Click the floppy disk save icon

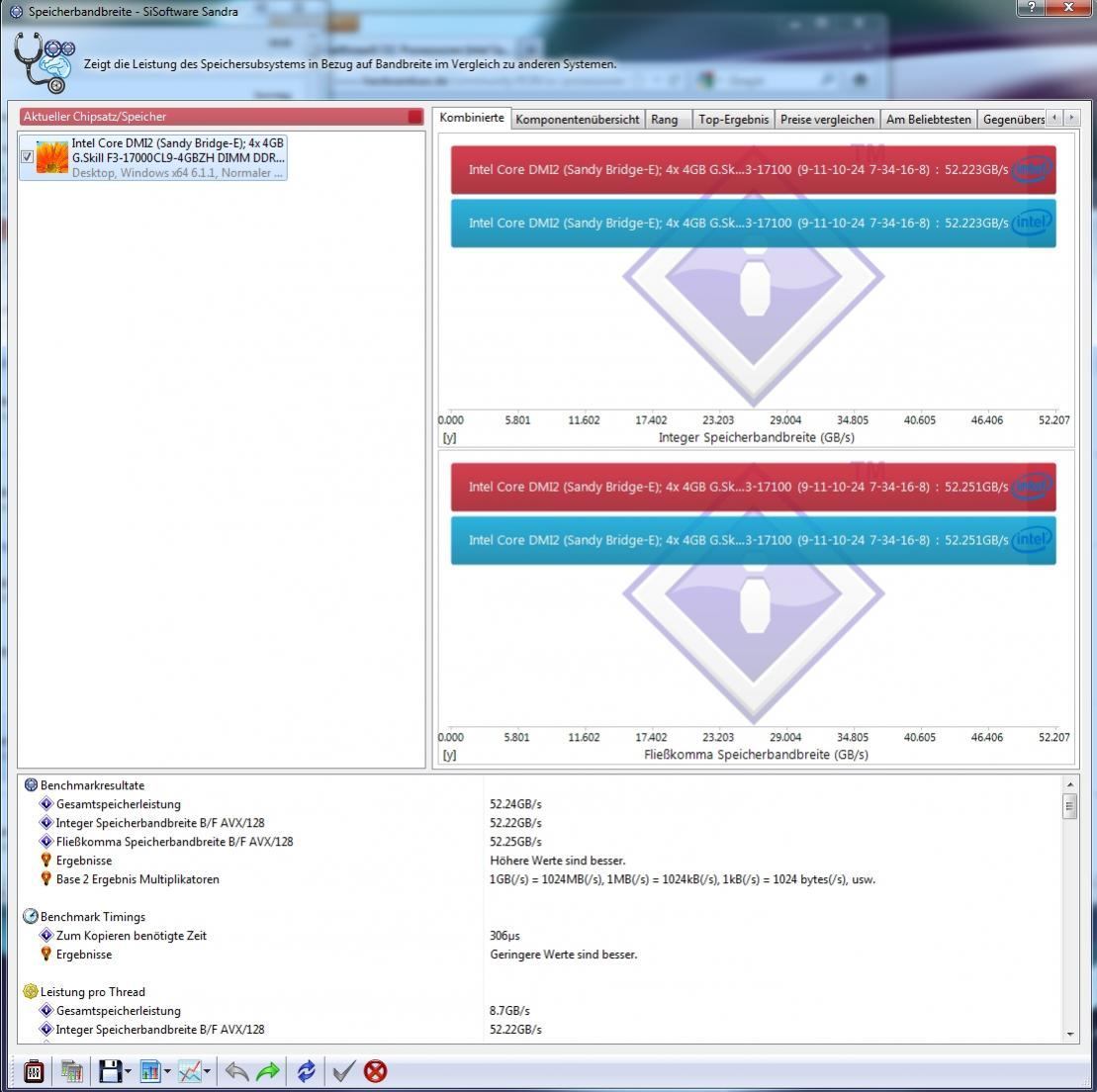coord(110,1071)
